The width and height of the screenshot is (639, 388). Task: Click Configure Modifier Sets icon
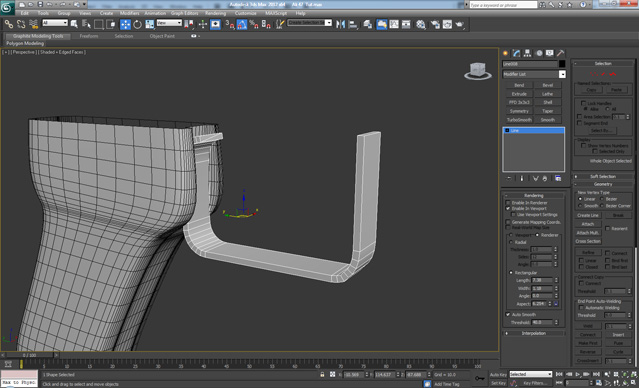pyautogui.click(x=558, y=179)
